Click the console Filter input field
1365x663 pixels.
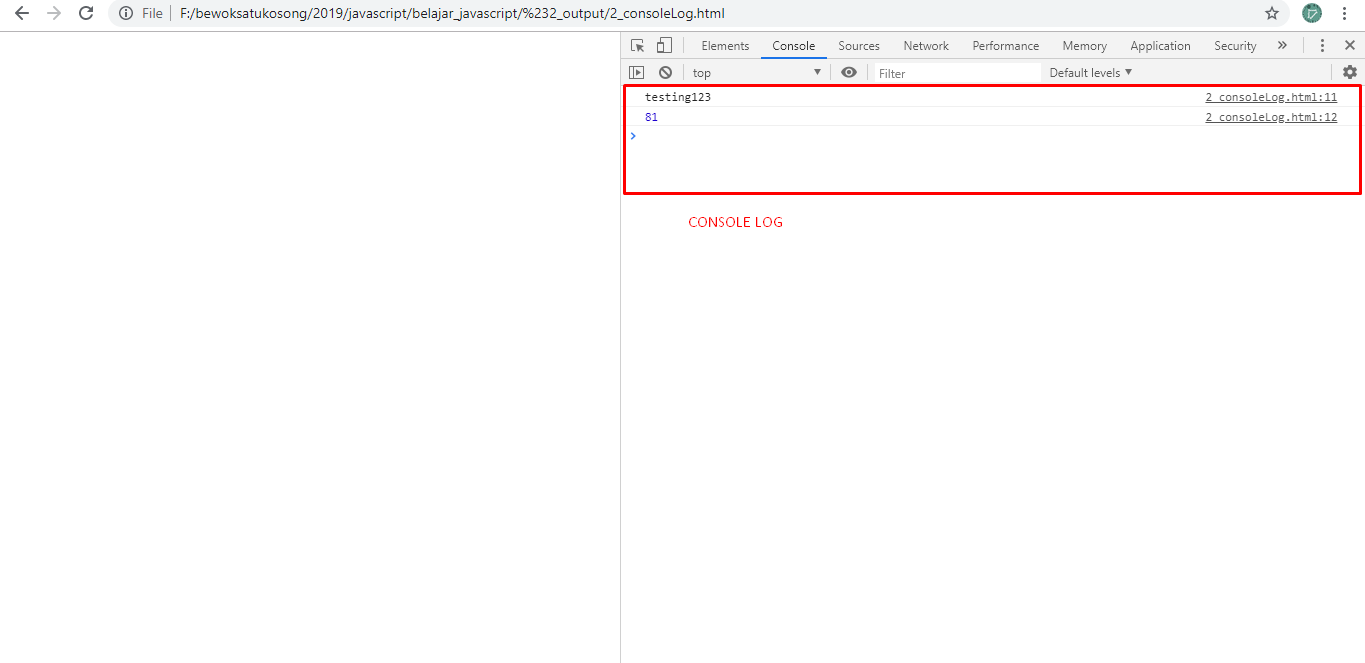click(955, 71)
